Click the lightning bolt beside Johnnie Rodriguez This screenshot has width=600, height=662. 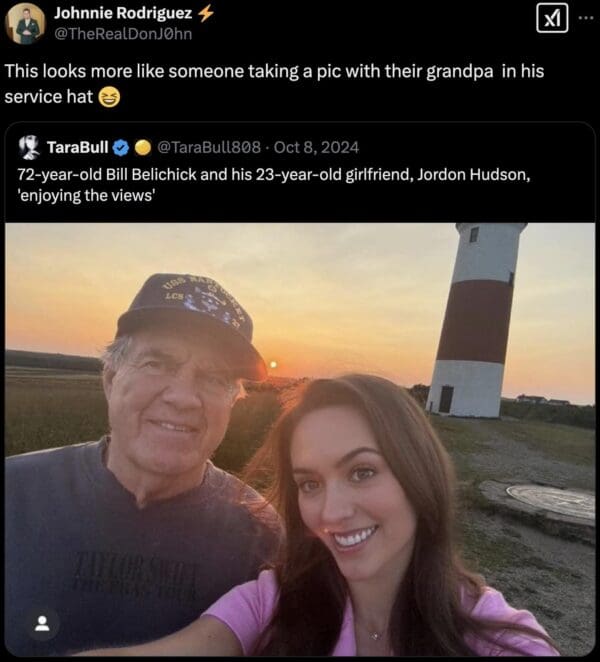click(x=206, y=13)
